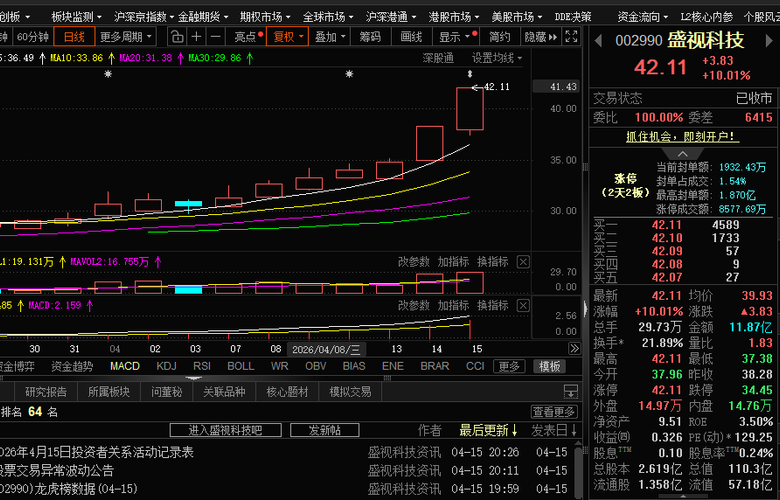Click the first star event marker
This screenshot has width=780, height=500.
tap(108, 74)
